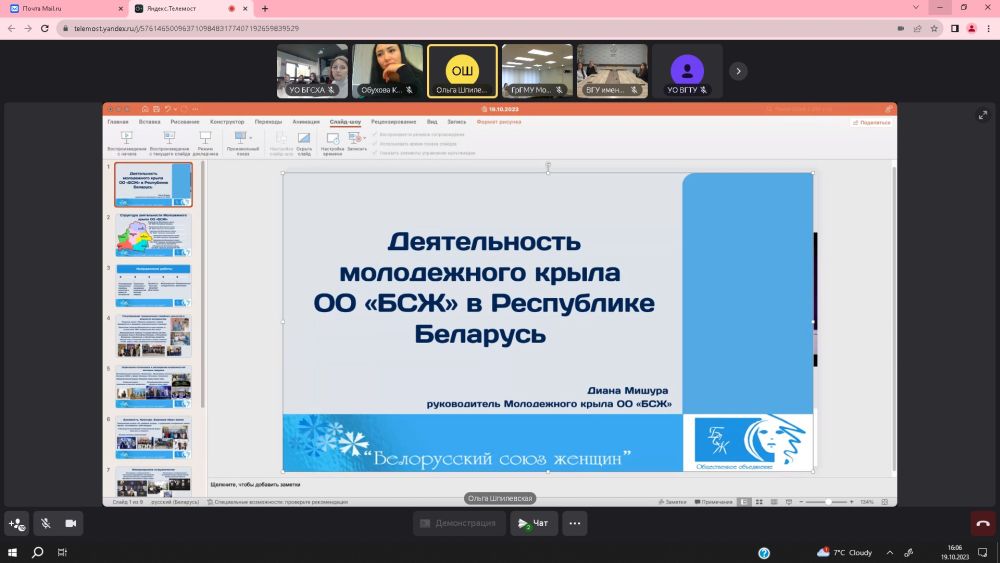Switch to the Почта Mail.ru browser tab
The height and width of the screenshot is (563, 1000).
pos(64,9)
